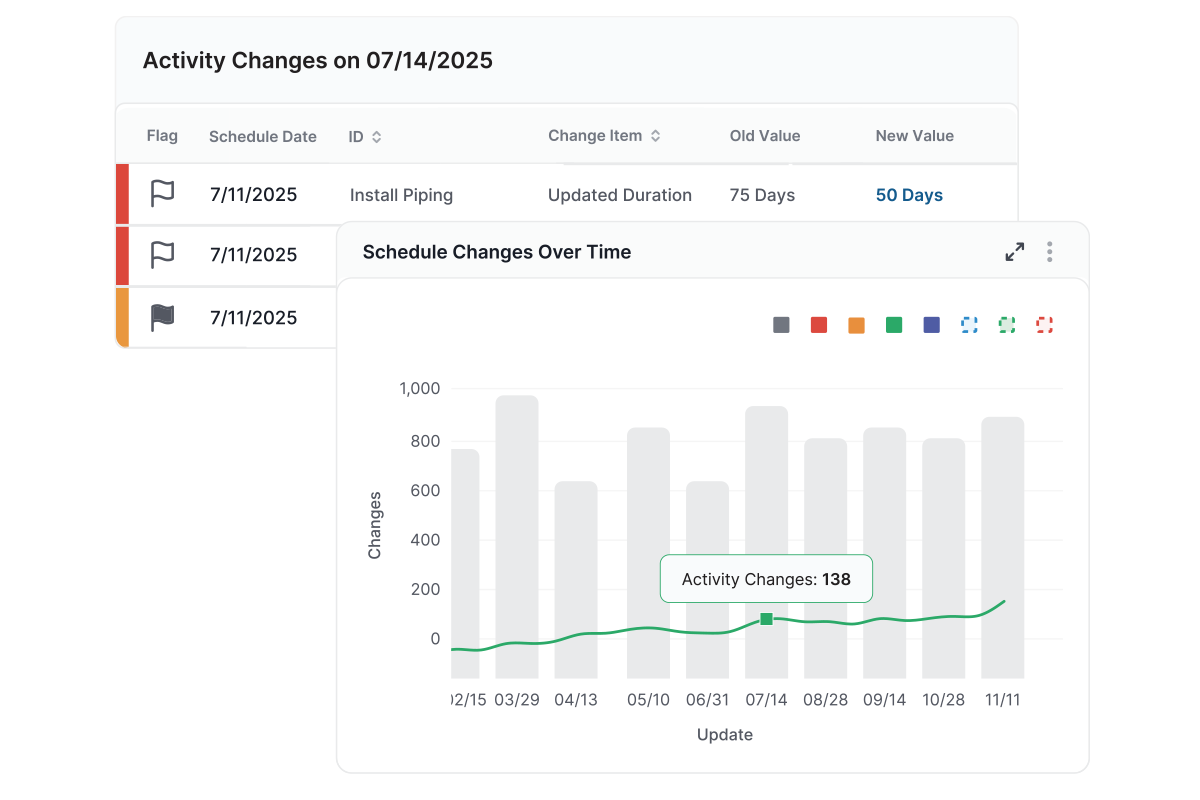Click the expand chart icon

[x=1014, y=252]
